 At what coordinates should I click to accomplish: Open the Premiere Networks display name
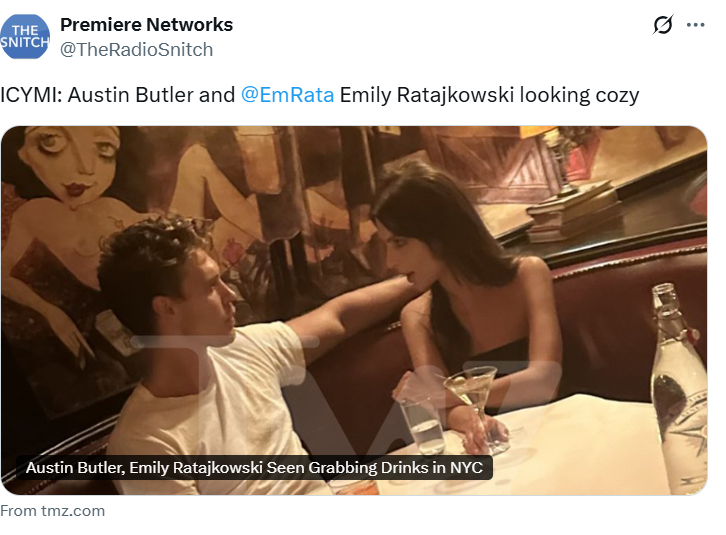[146, 25]
